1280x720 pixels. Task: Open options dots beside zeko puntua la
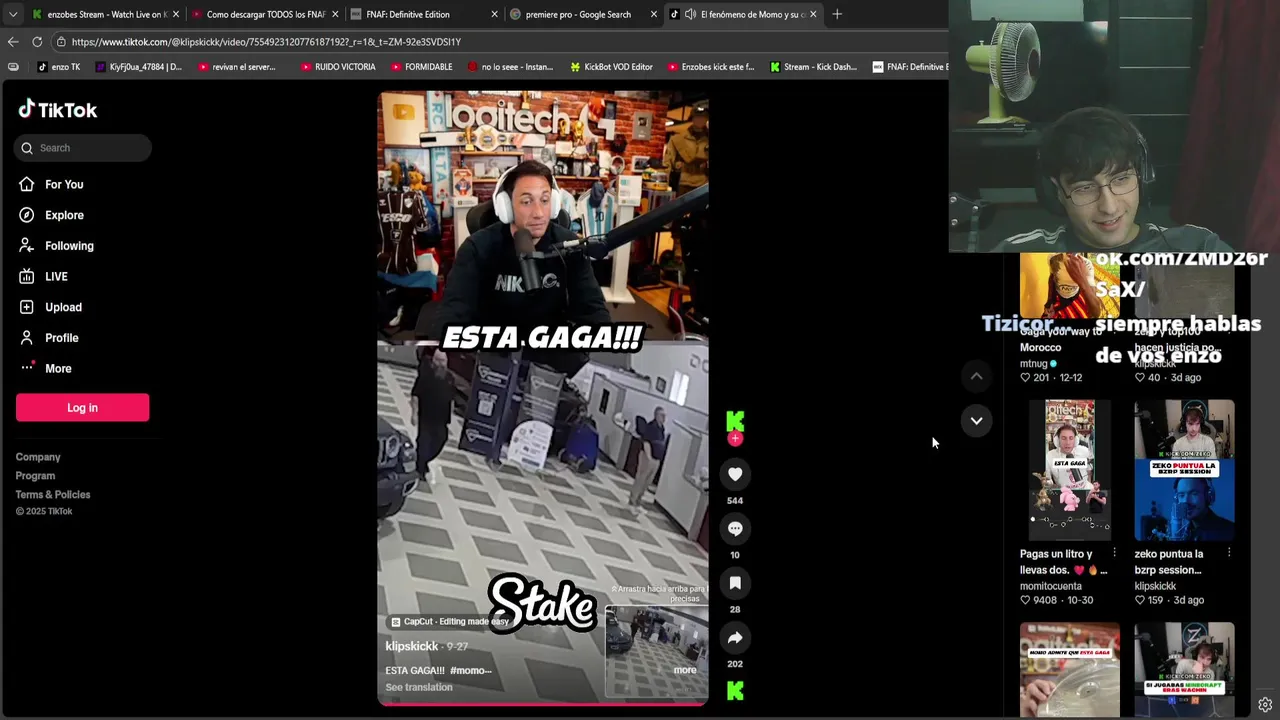[1229, 553]
